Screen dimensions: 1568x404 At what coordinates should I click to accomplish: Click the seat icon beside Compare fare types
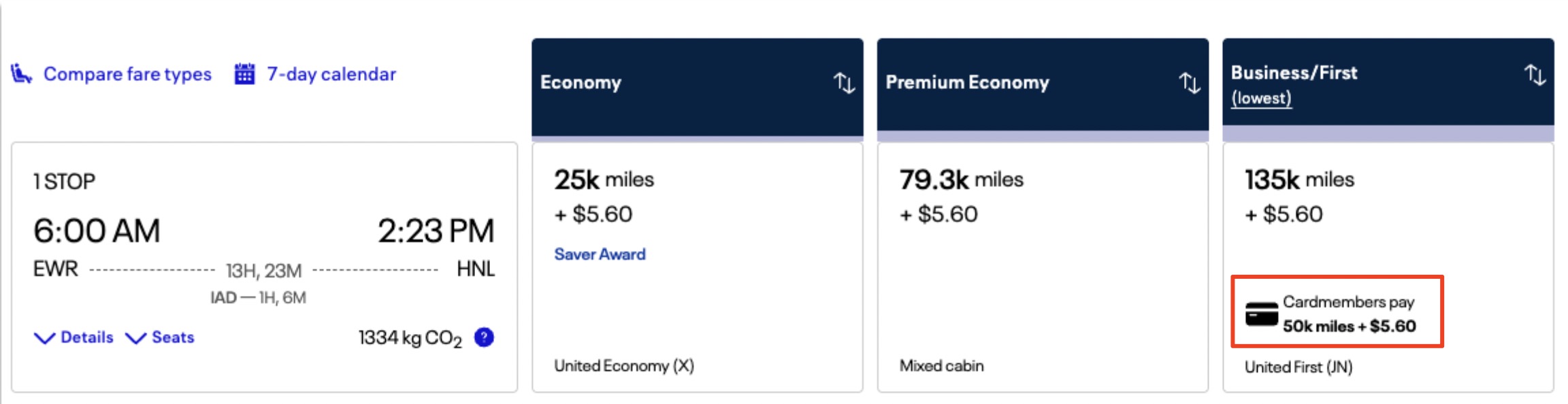tap(21, 73)
